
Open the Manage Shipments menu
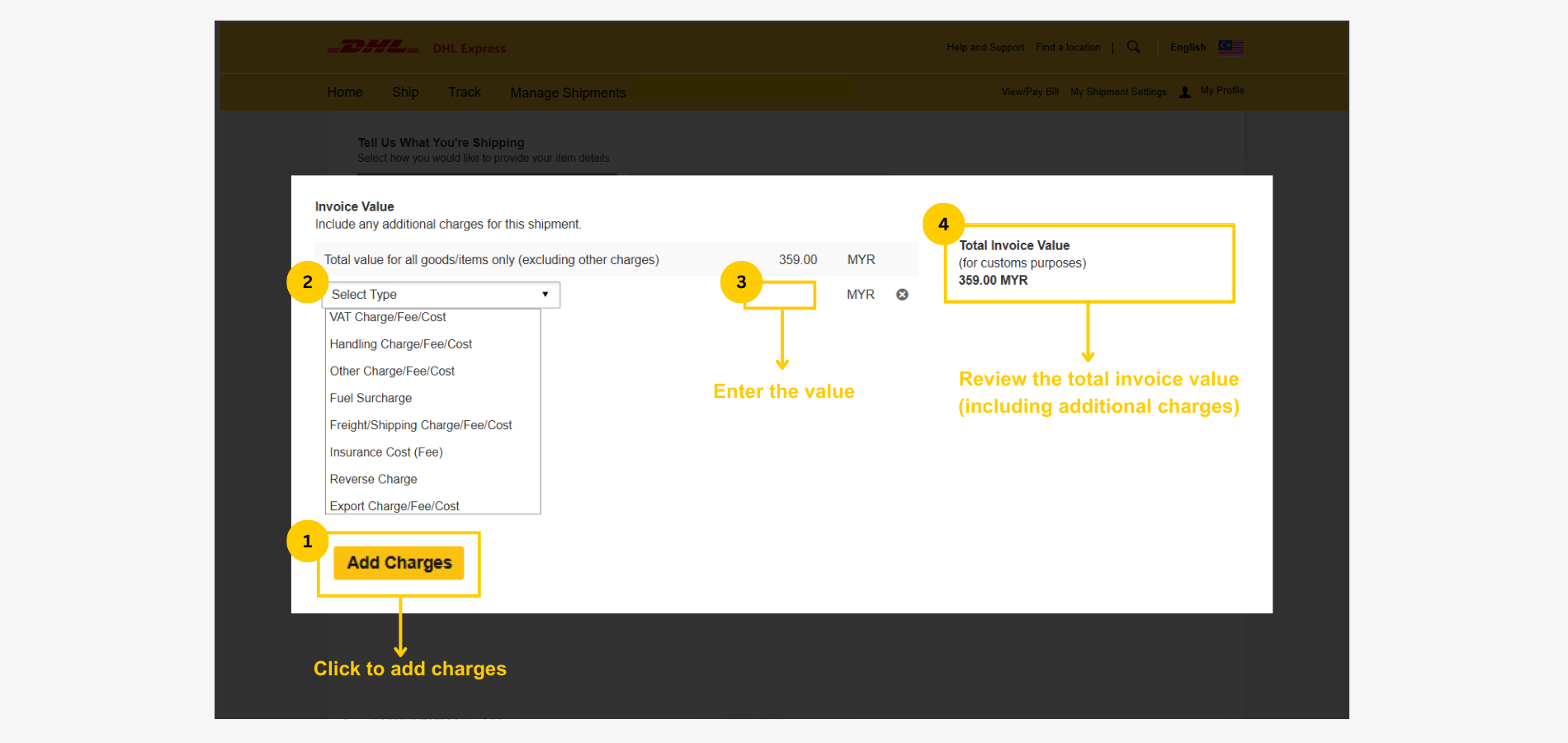point(568,92)
